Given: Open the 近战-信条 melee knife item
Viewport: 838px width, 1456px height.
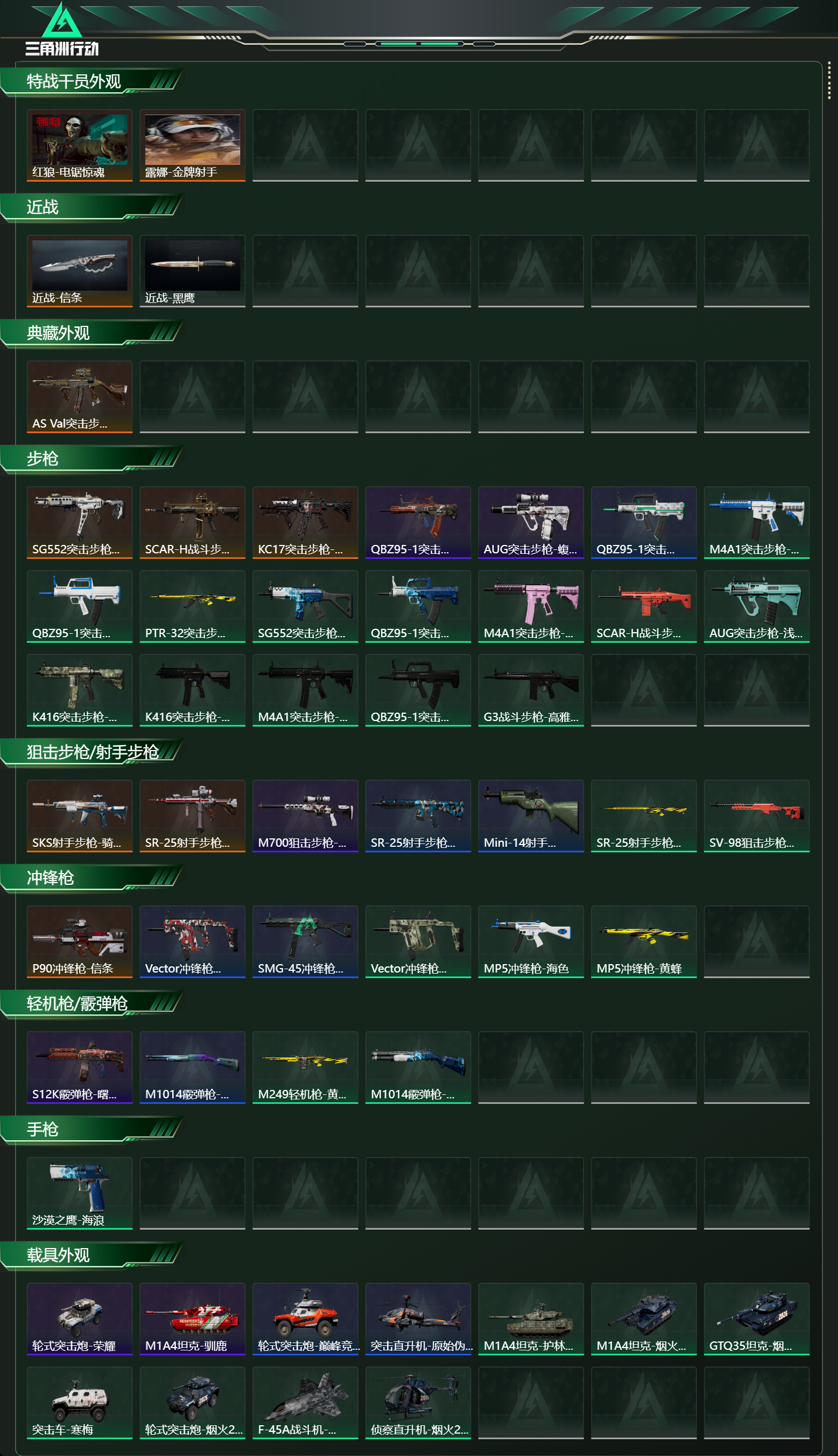Looking at the screenshot, I should tap(79, 271).
